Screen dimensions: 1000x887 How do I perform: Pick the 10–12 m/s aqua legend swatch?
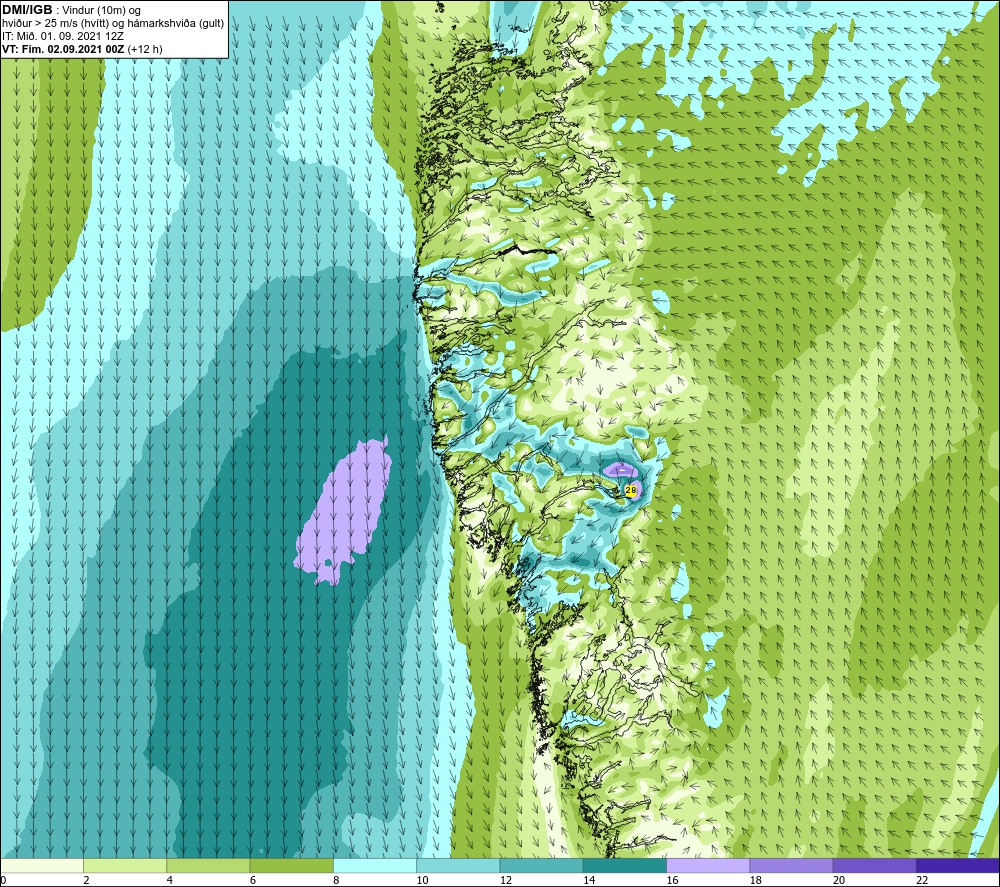458,865
